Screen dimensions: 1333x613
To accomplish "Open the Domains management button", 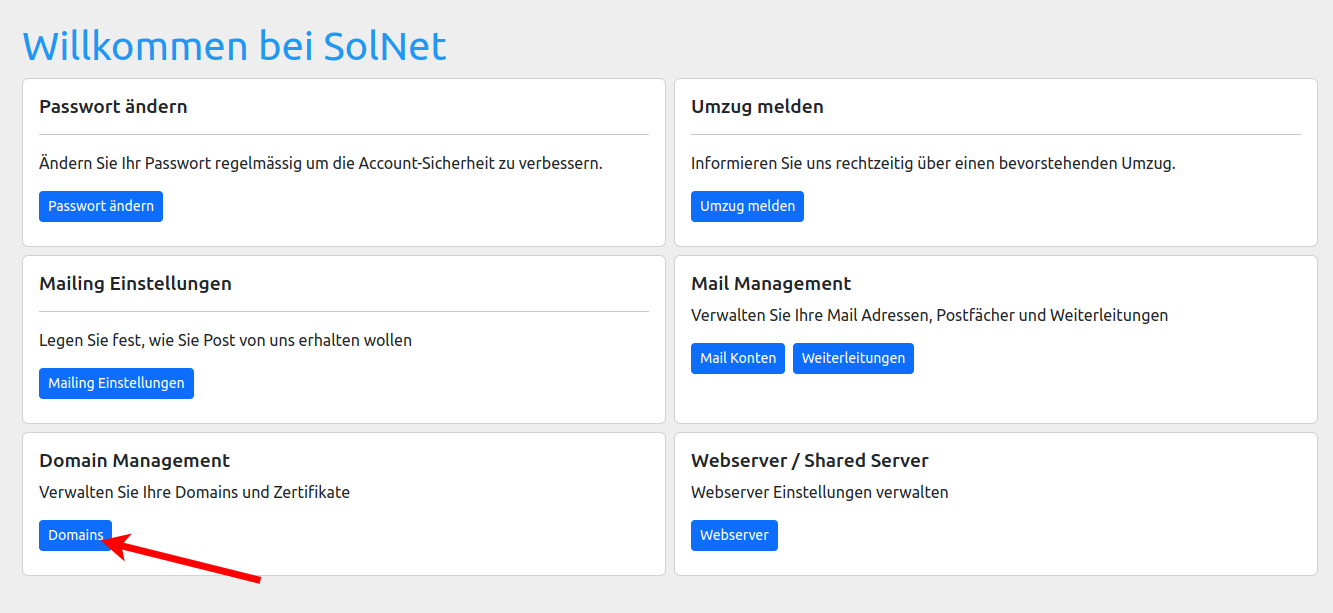I will 75,535.
